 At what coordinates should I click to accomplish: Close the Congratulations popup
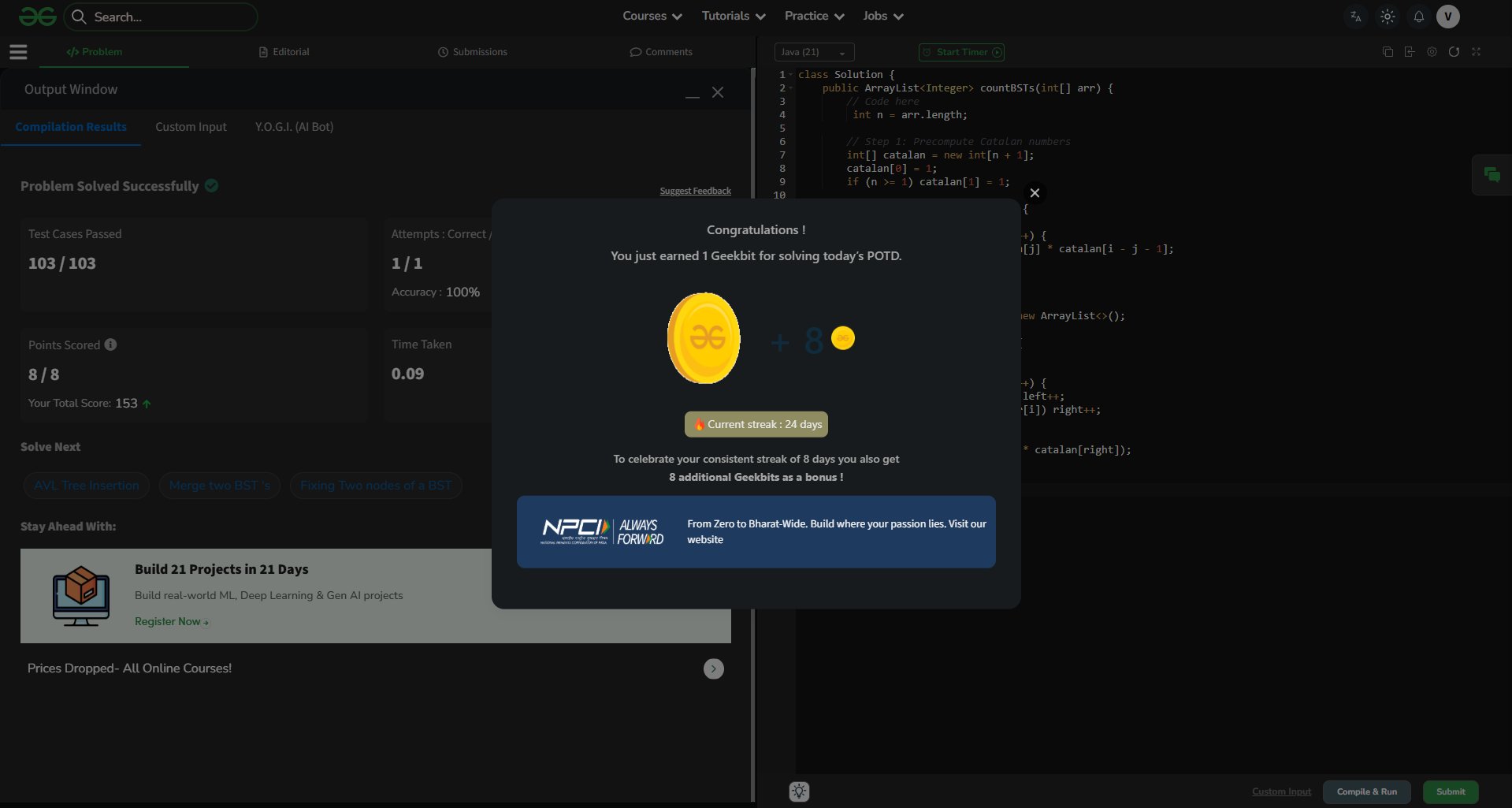tap(1035, 193)
